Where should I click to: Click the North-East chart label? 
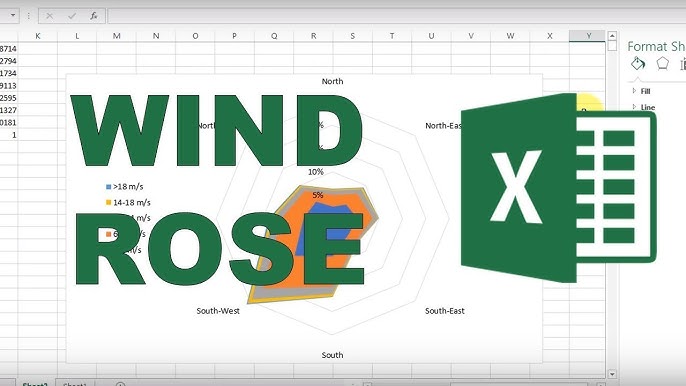tap(444, 126)
